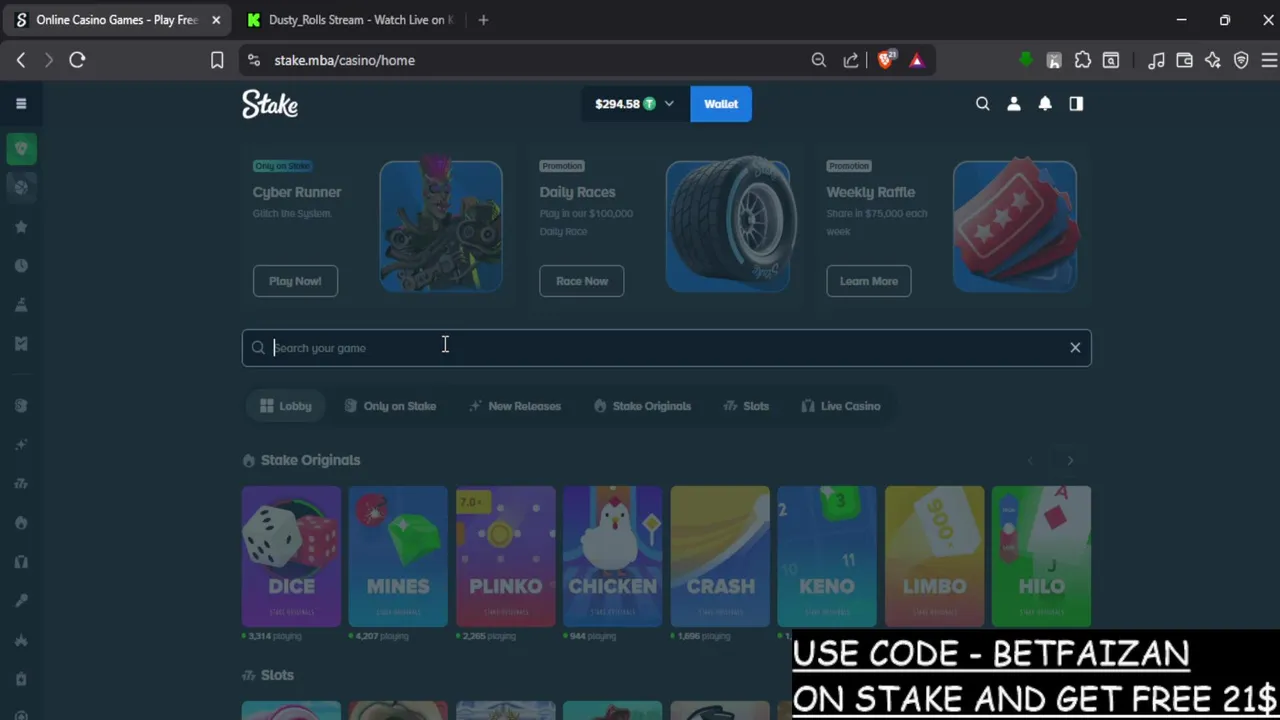Open Favourites star in sidebar
The image size is (1280, 720).
[21, 227]
